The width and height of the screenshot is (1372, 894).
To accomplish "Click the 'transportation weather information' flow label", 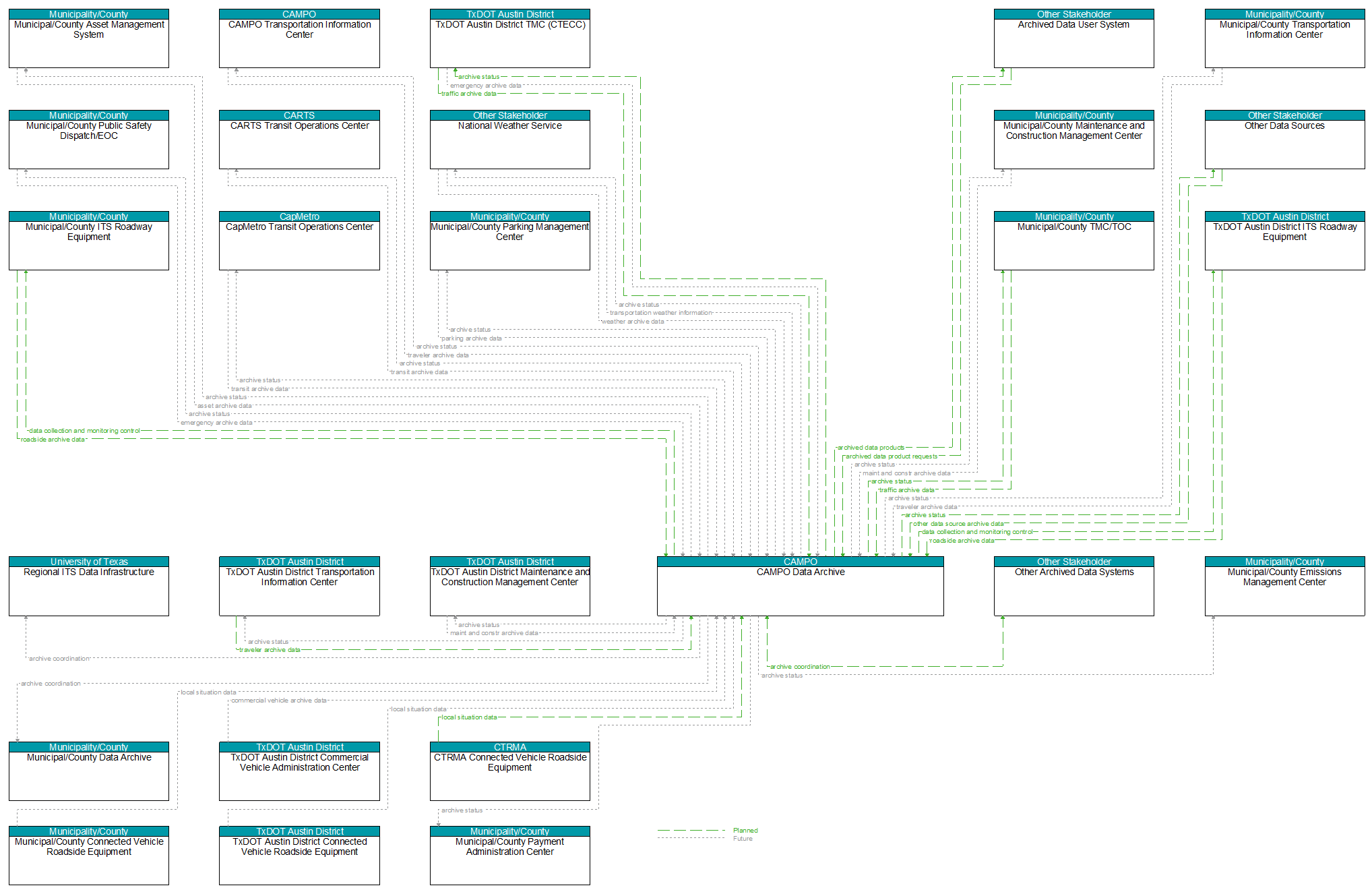I will click(661, 313).
